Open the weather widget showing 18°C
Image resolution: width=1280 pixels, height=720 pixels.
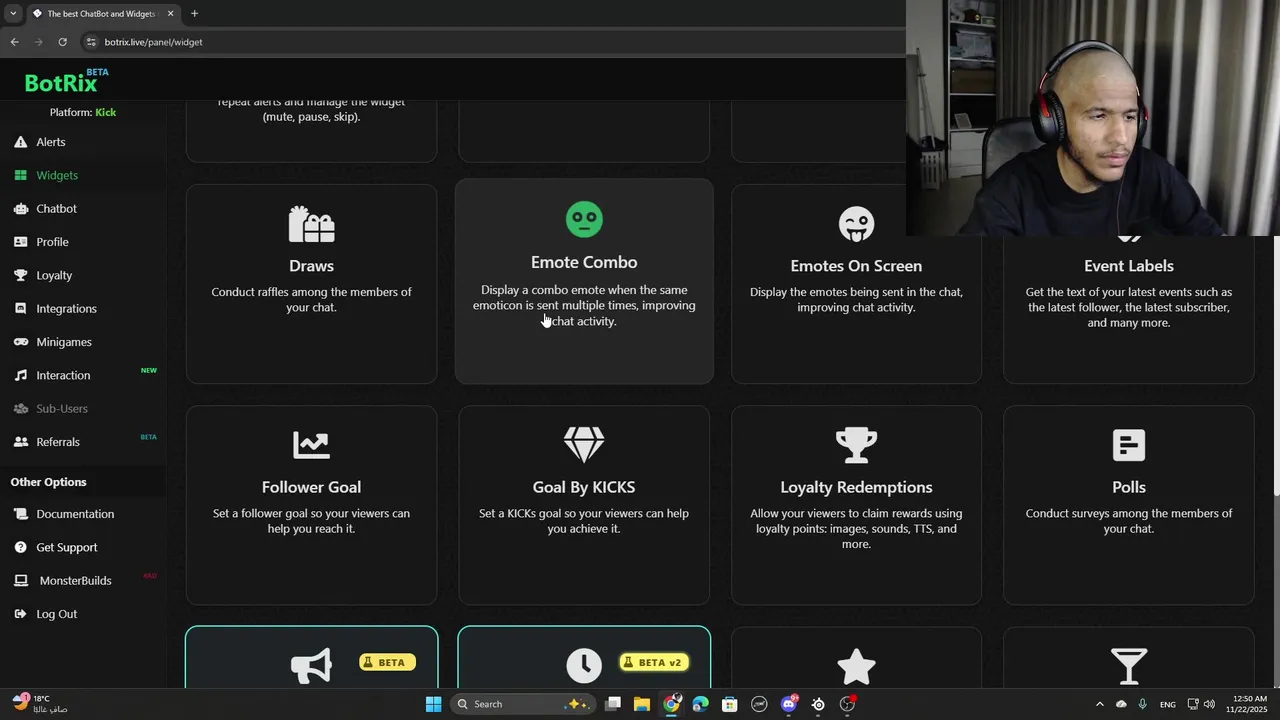40,704
